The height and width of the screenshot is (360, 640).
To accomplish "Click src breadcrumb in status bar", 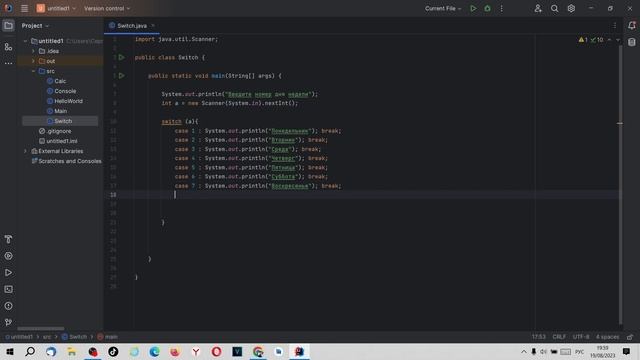I will pos(47,337).
